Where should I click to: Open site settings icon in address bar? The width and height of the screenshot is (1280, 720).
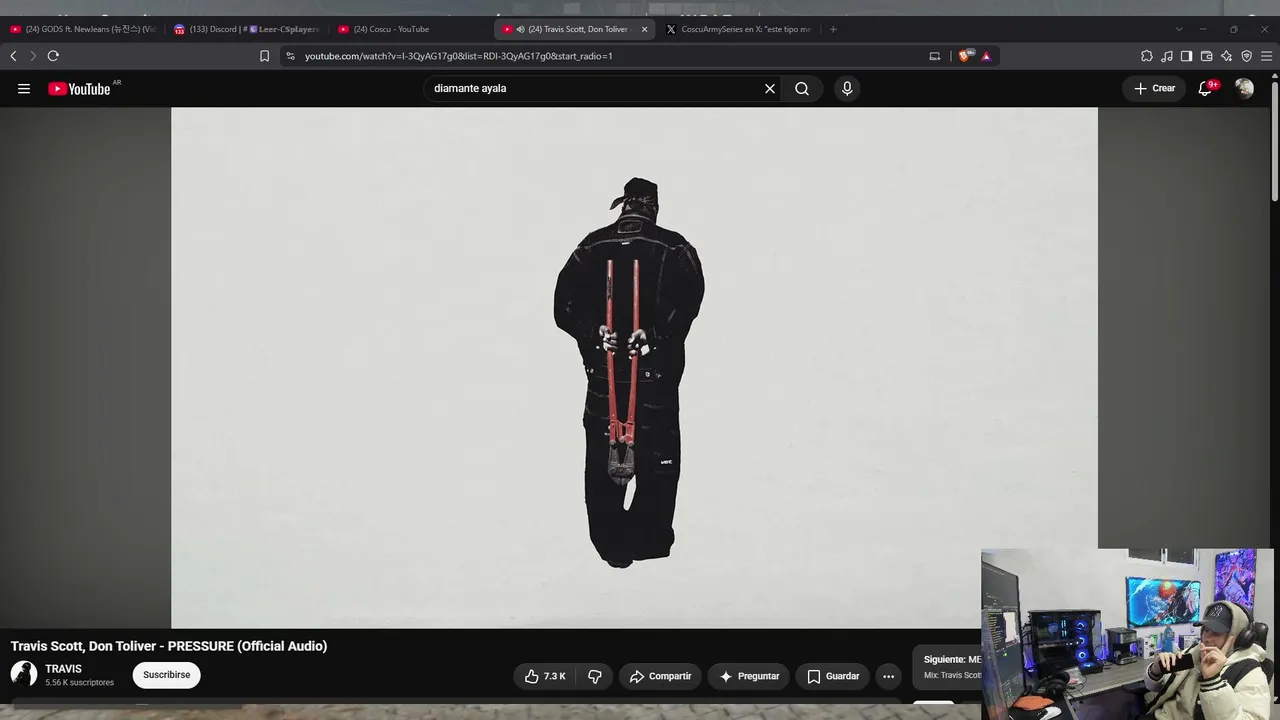(291, 56)
